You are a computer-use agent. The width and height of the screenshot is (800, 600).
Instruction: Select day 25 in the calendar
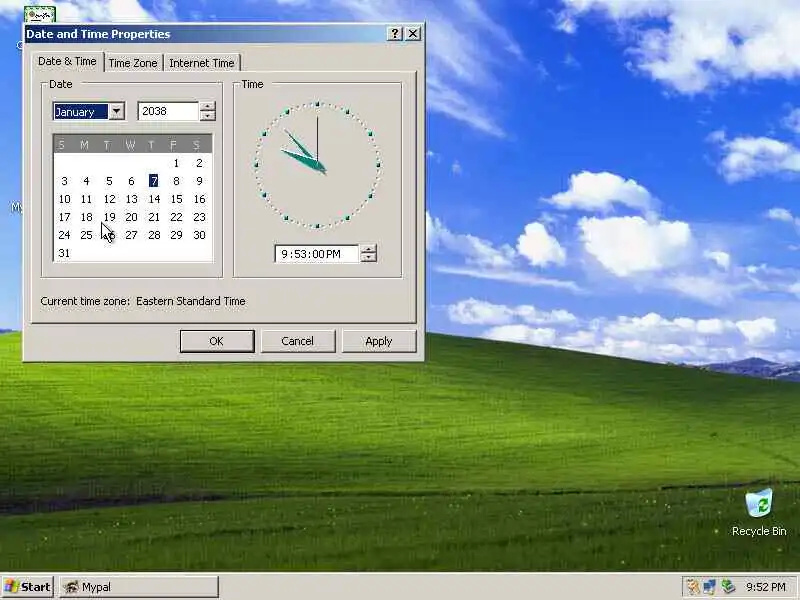[86, 235]
